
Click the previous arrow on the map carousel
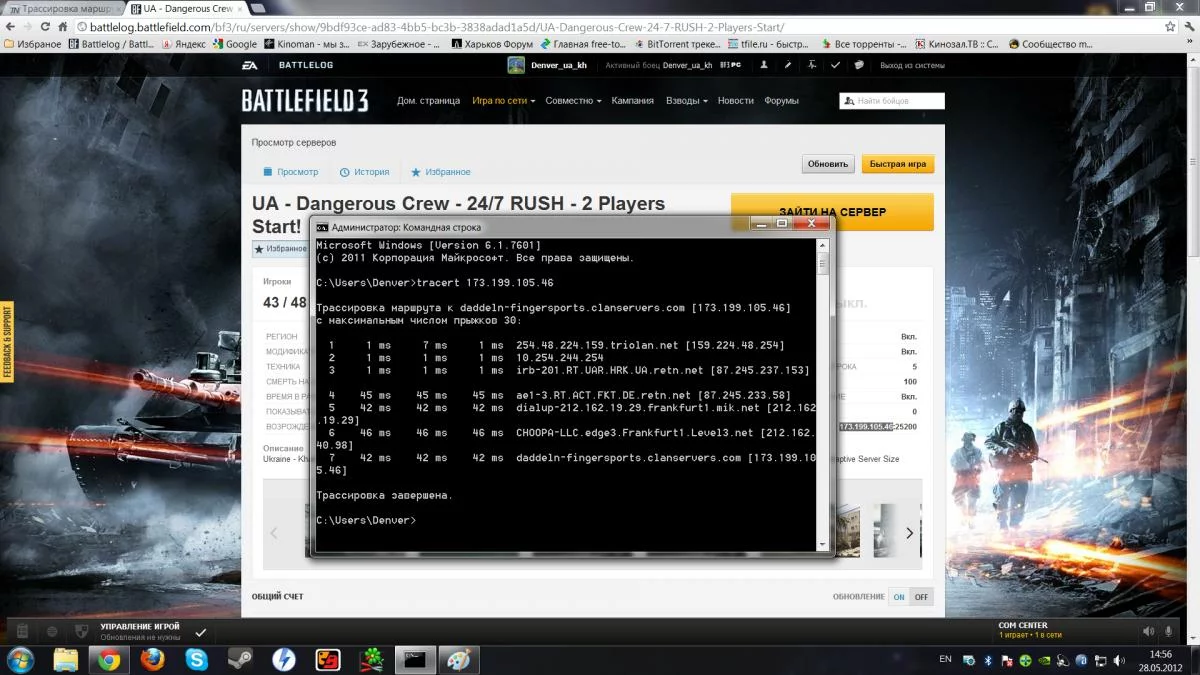tap(275, 533)
